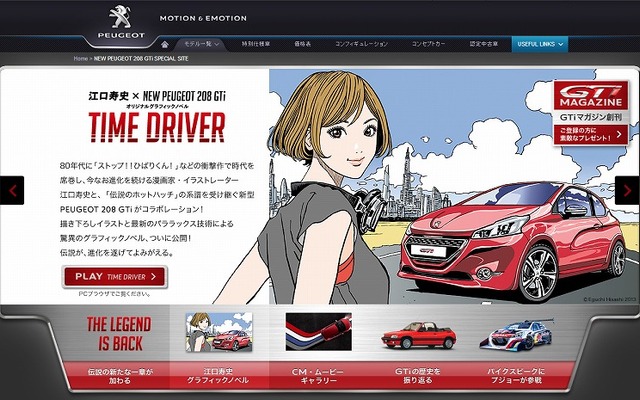The width and height of the screenshot is (640, 400).
Task: Open 認定中古車 menu item
Action: (484, 44)
